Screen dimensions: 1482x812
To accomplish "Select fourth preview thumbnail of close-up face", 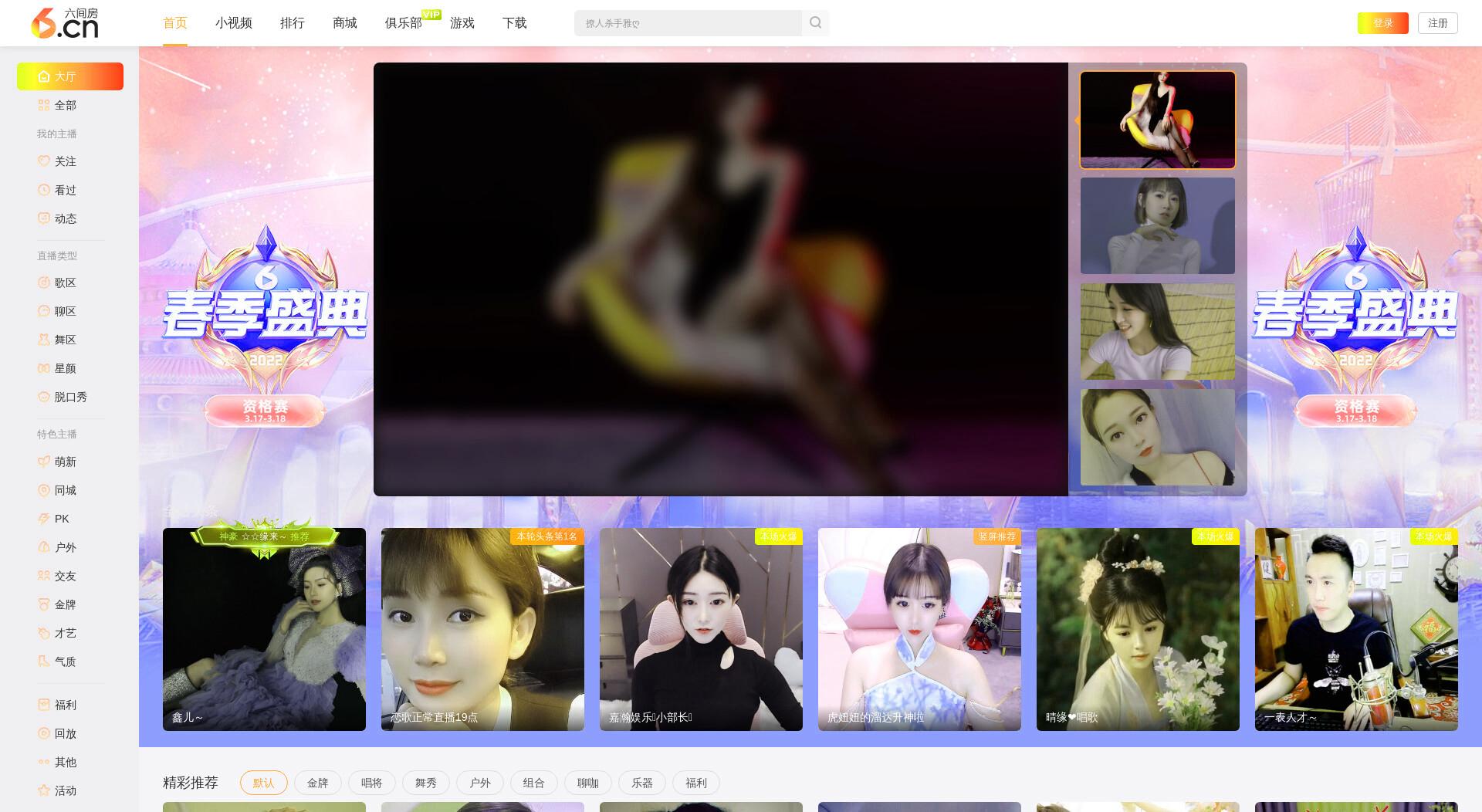I will 1158,437.
